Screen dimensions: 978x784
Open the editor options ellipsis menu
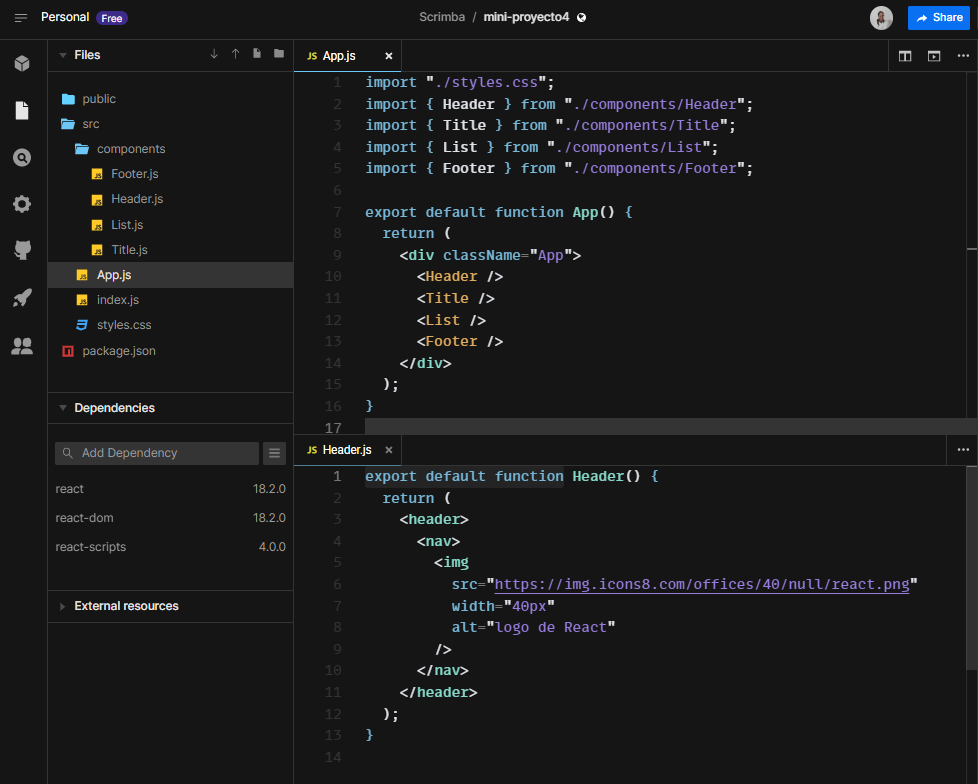click(x=962, y=56)
